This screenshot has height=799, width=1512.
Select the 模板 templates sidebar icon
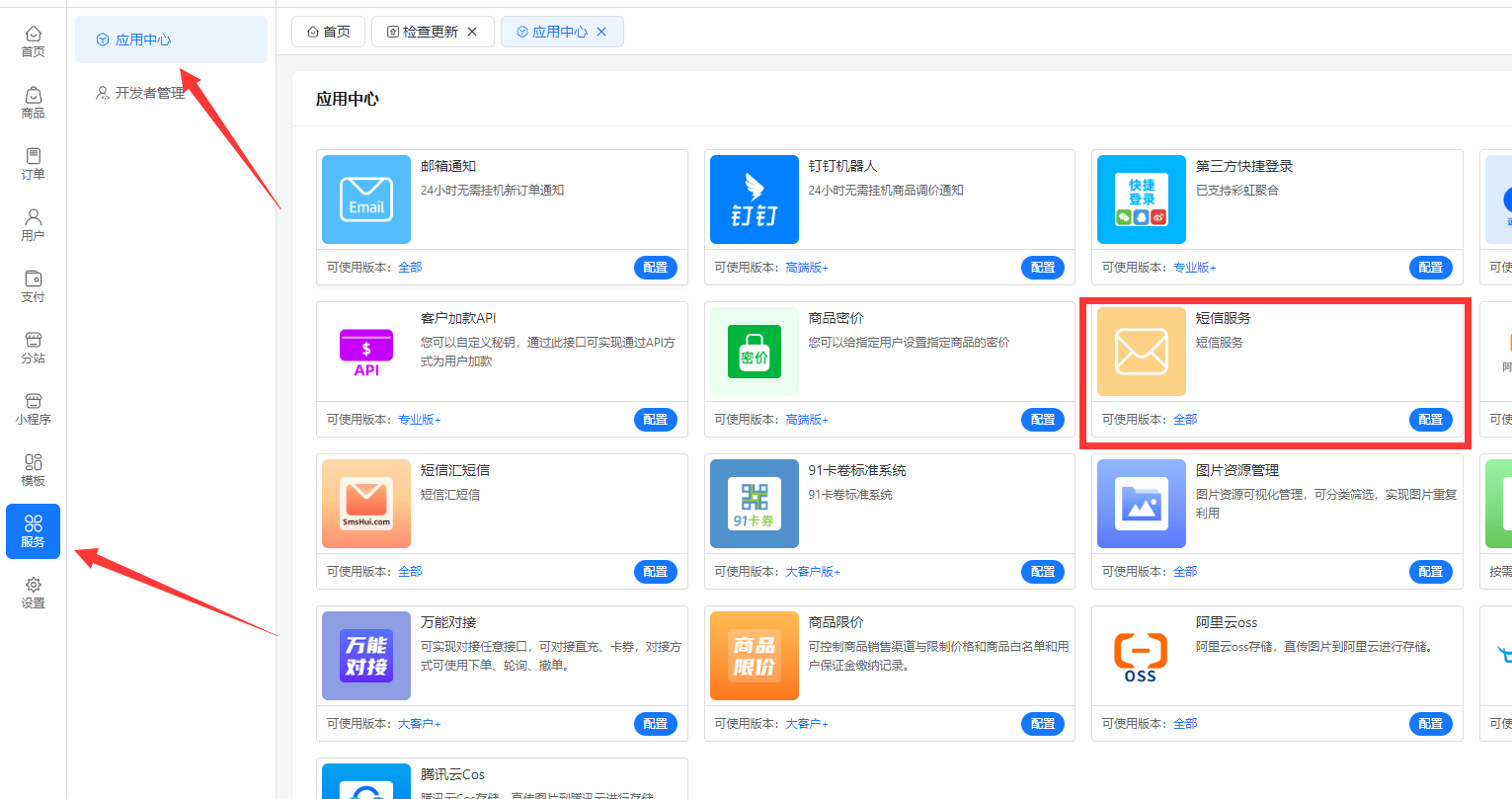[x=33, y=470]
